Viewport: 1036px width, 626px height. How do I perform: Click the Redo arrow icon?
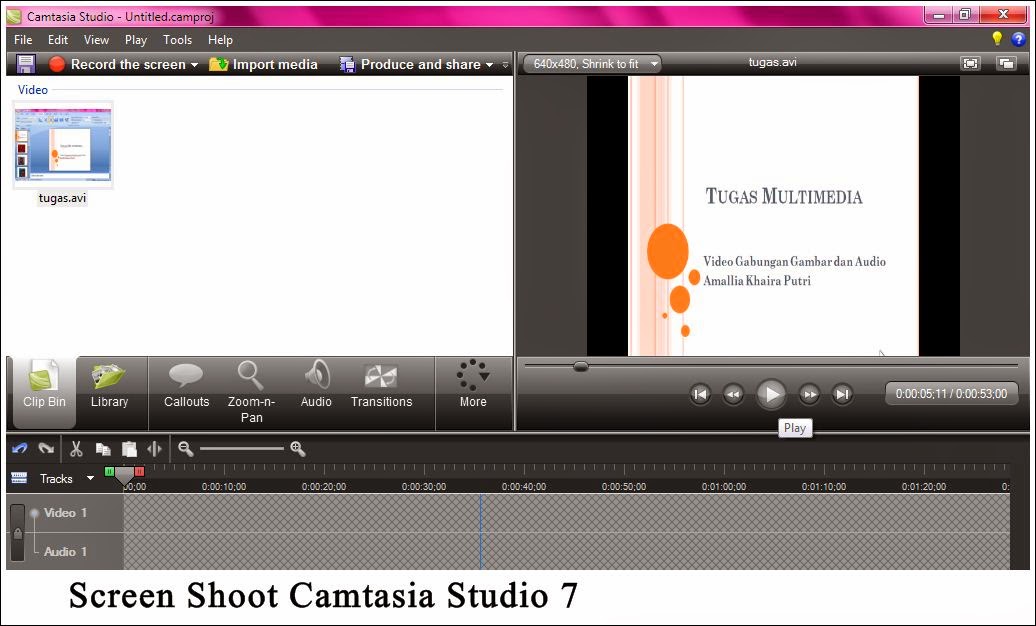[x=46, y=449]
